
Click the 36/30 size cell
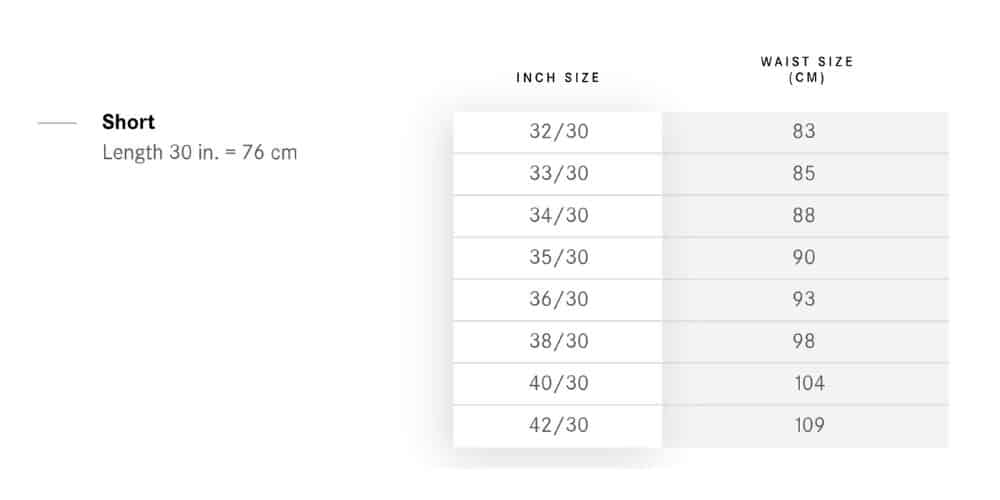click(558, 299)
